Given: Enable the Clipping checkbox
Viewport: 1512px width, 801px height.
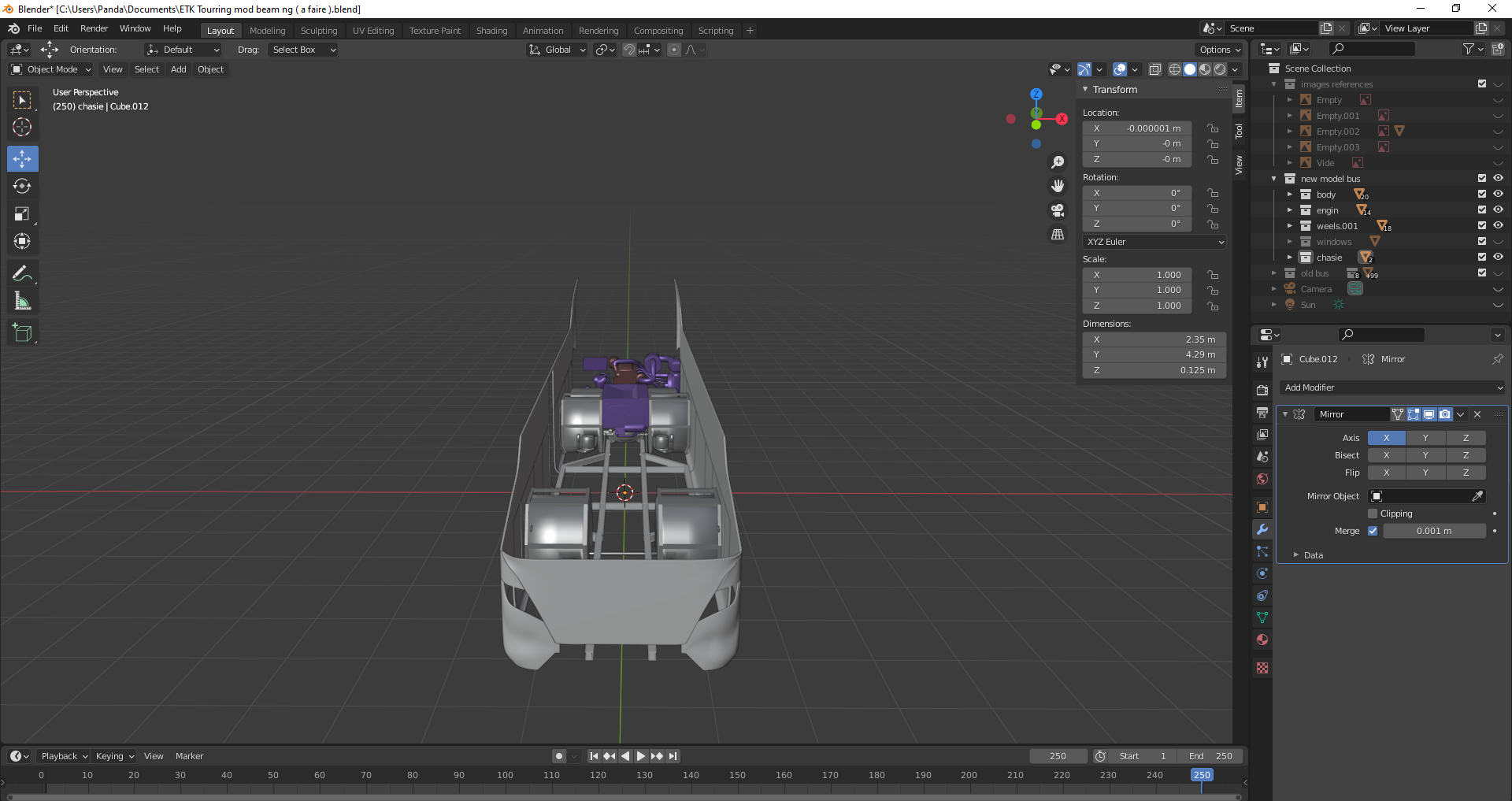Looking at the screenshot, I should [1373, 514].
